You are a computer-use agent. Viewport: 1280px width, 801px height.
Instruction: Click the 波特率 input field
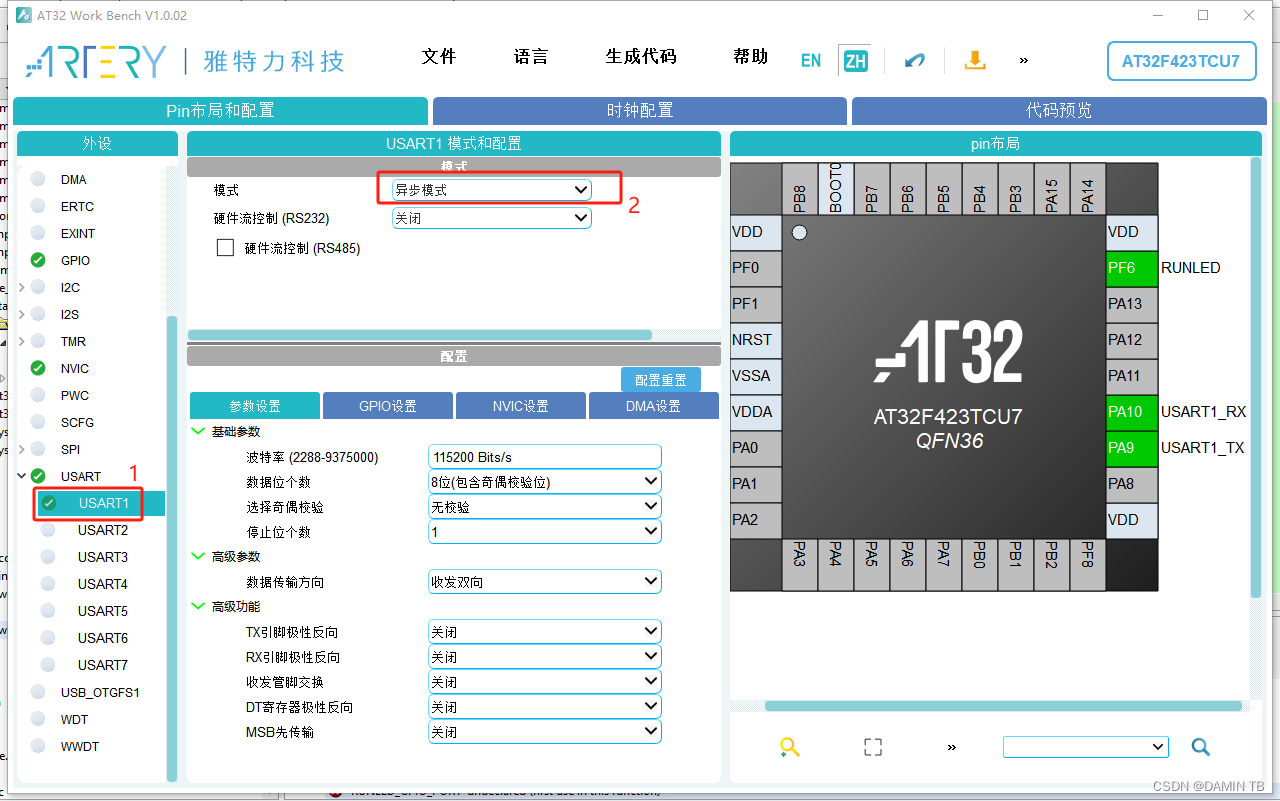click(x=545, y=457)
